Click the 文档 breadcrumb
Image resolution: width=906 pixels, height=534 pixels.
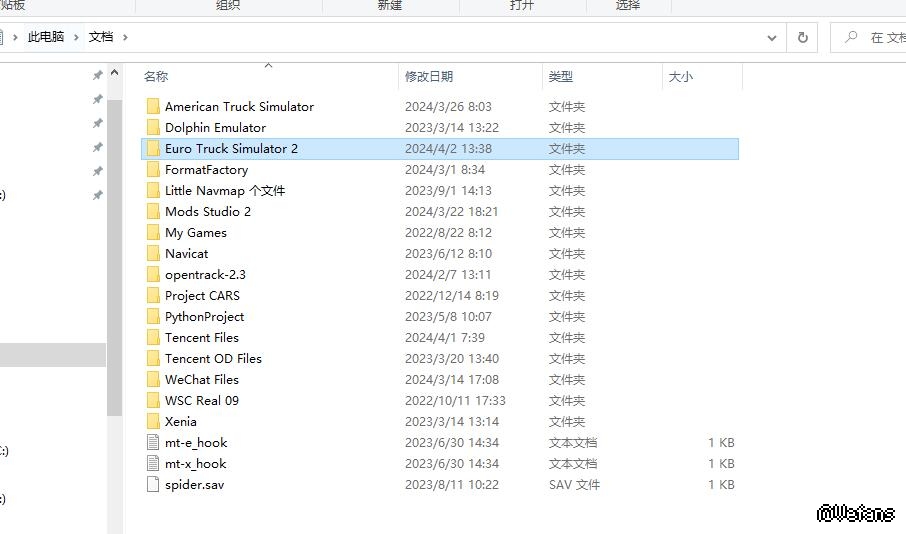pos(101,37)
